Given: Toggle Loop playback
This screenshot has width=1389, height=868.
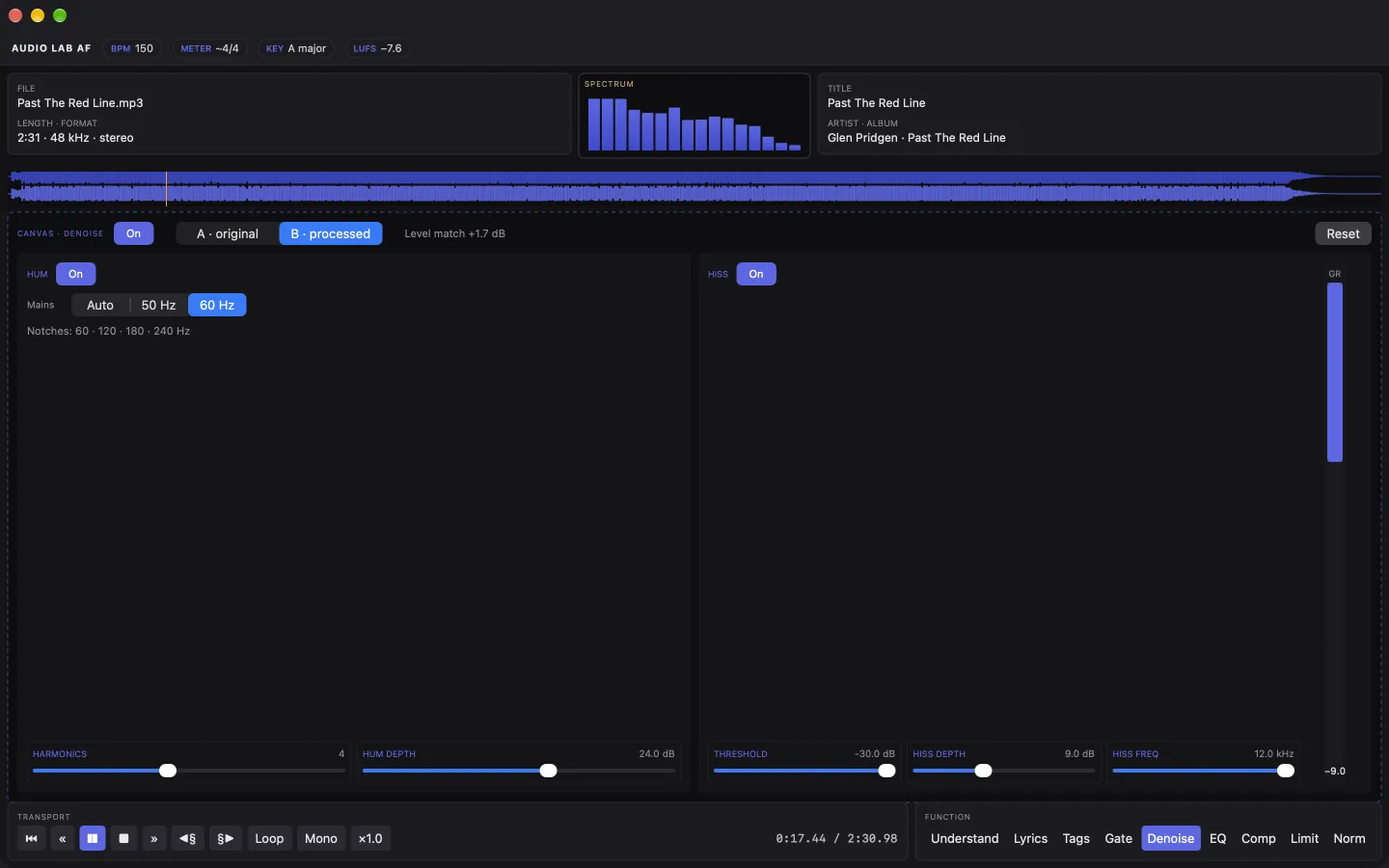Looking at the screenshot, I should [x=269, y=838].
